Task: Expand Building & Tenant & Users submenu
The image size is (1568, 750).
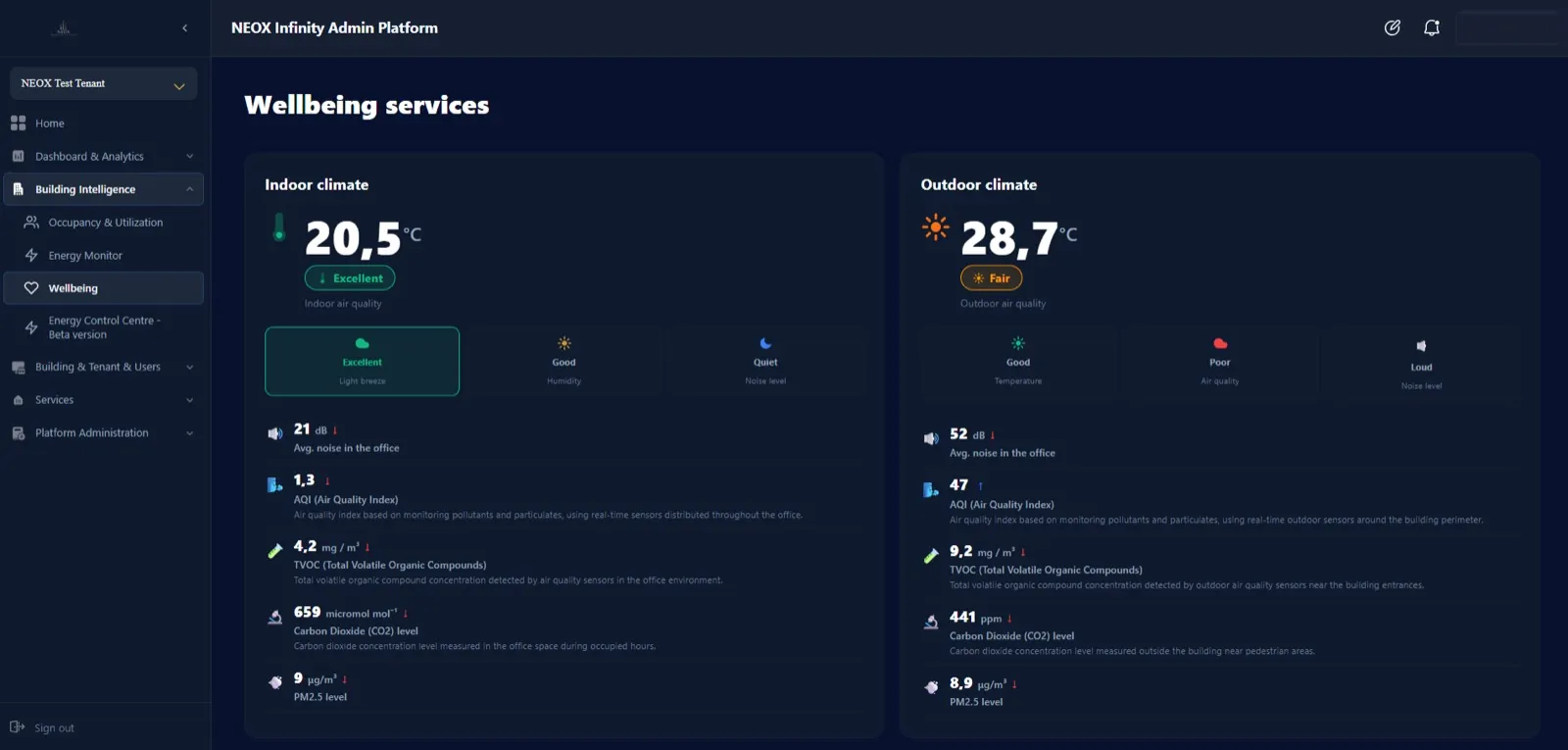Action: pyautogui.click(x=189, y=367)
